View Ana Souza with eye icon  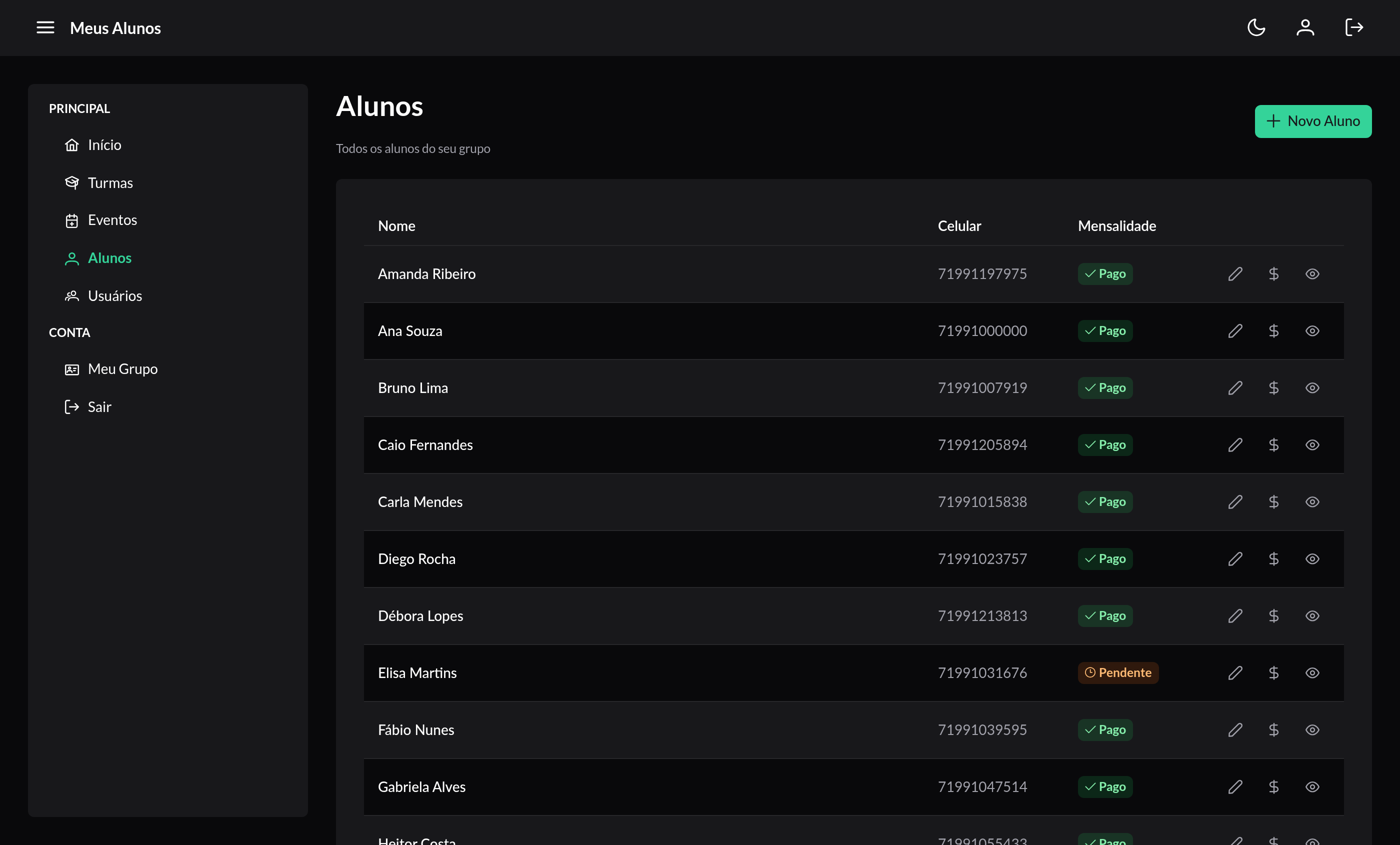coord(1312,330)
